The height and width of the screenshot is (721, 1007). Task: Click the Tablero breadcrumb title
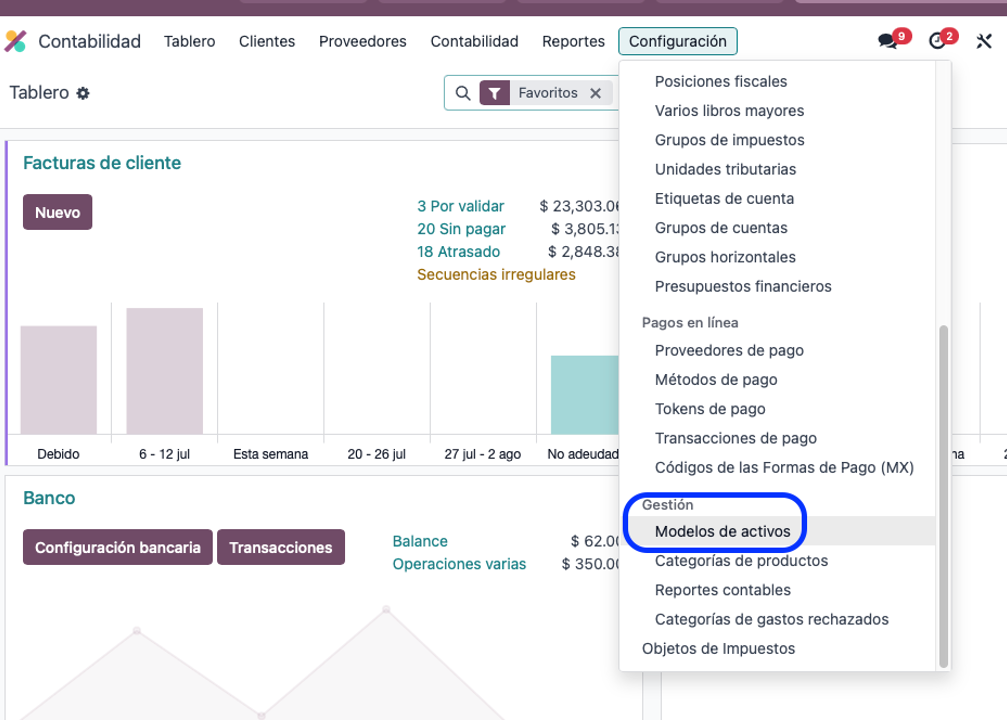click(39, 92)
